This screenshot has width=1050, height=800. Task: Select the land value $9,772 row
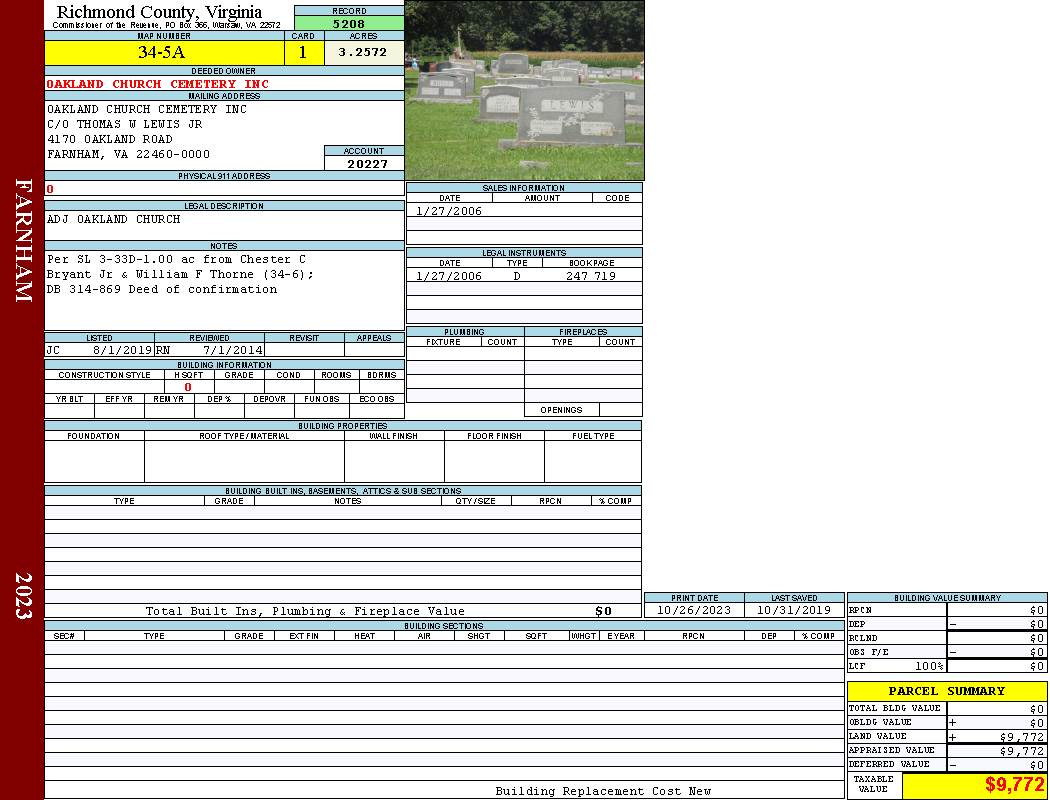(x=946, y=737)
